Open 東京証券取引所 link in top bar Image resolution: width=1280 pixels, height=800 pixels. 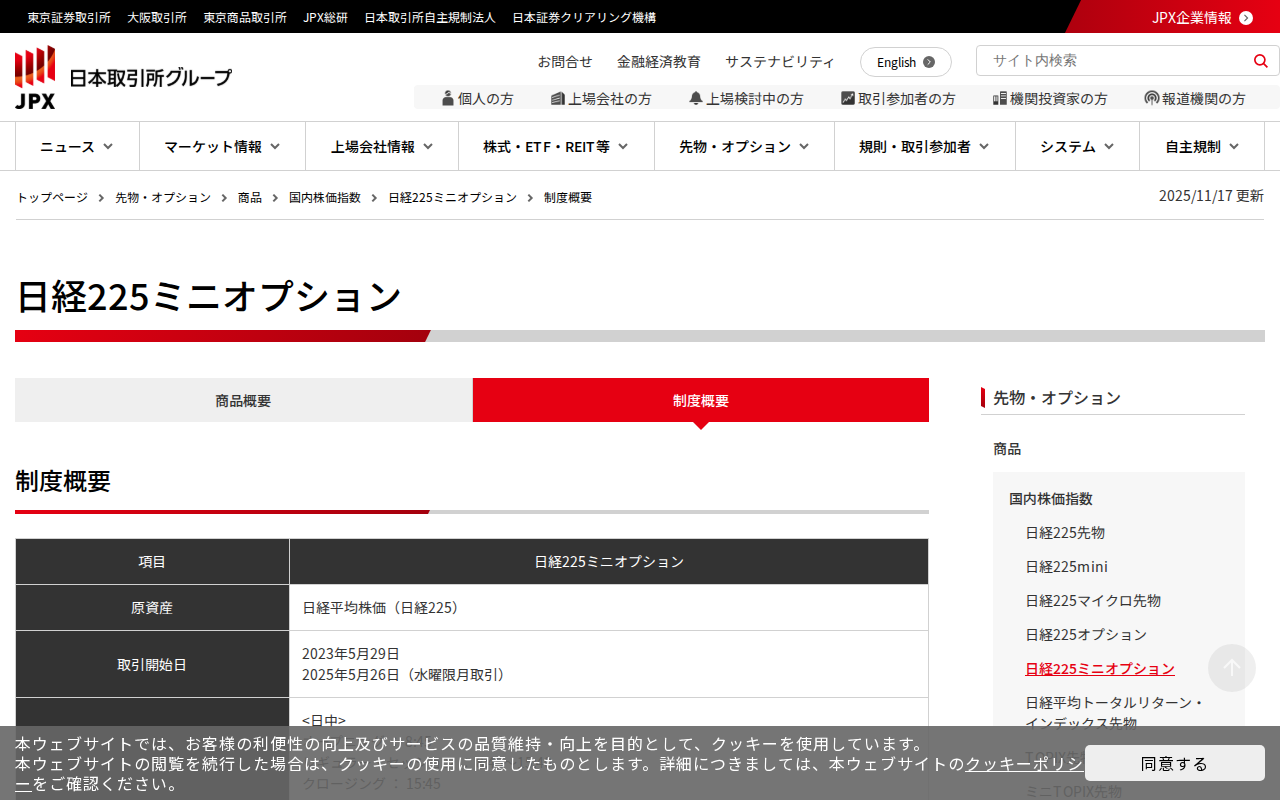click(x=69, y=17)
